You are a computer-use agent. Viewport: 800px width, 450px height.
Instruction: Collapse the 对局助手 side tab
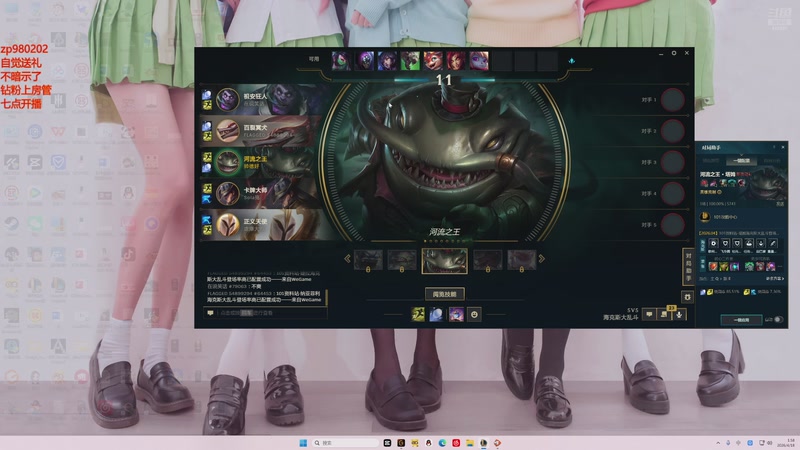688,267
